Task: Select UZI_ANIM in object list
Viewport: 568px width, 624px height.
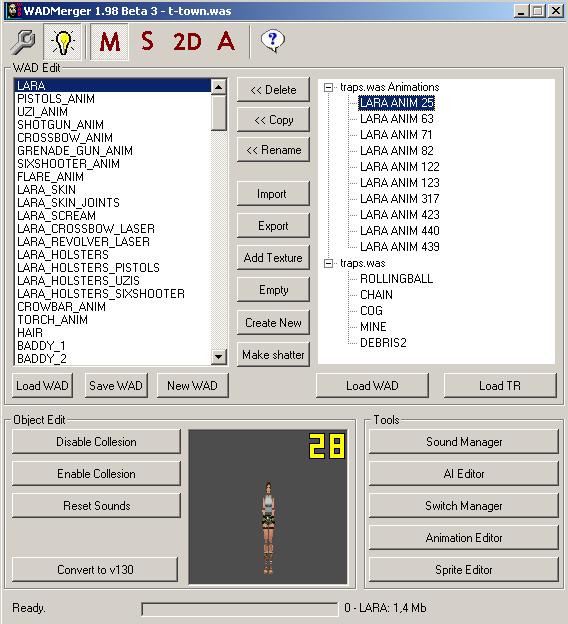Action: coord(113,112)
